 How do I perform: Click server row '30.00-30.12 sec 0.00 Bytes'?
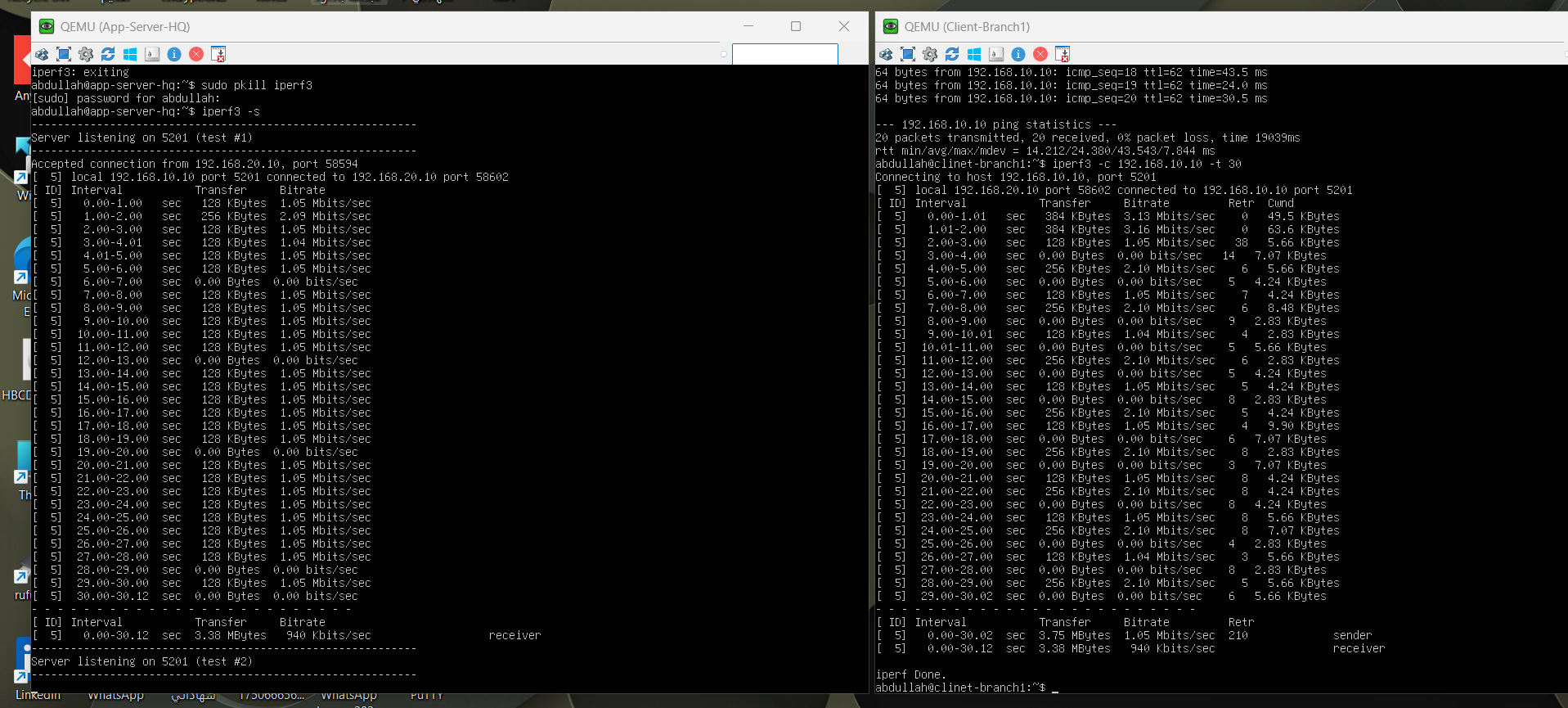click(x=195, y=596)
